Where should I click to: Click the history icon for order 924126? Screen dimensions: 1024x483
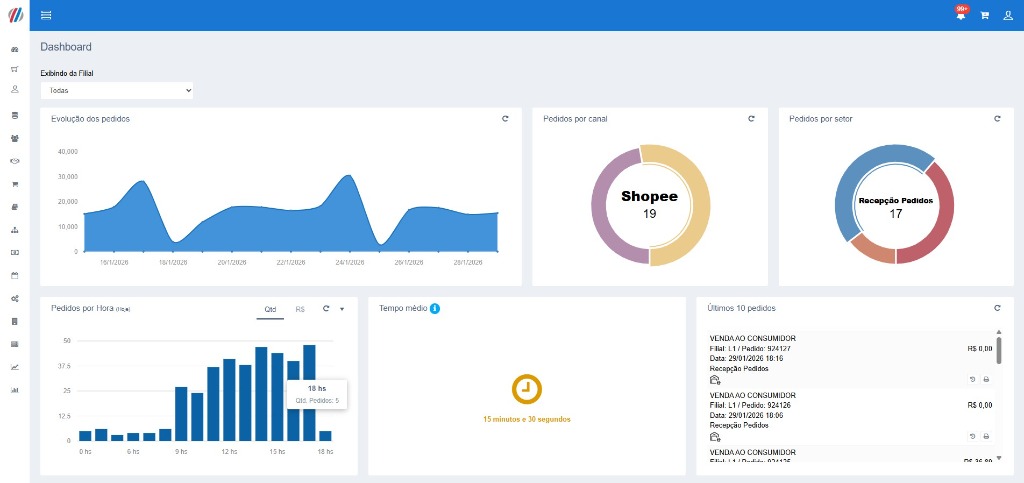973,437
